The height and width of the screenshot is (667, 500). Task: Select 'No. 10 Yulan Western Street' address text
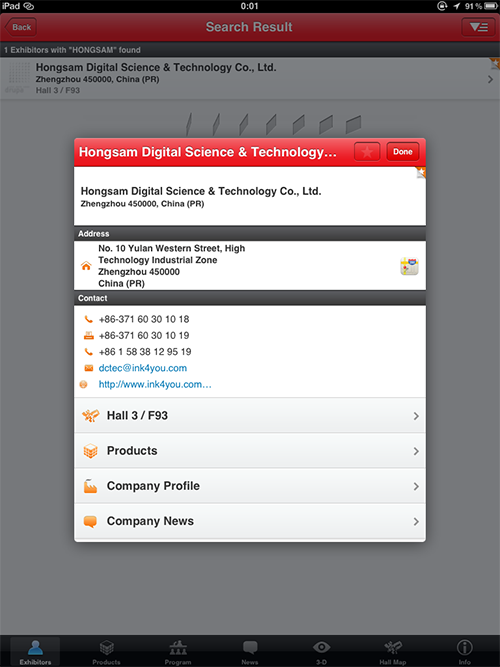click(x=171, y=248)
